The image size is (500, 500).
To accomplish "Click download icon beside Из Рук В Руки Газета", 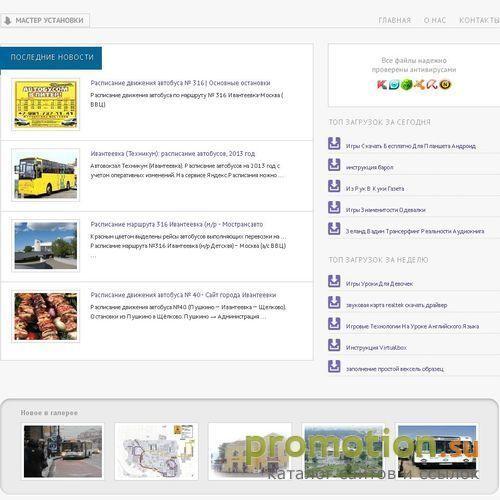I will coord(334,186).
